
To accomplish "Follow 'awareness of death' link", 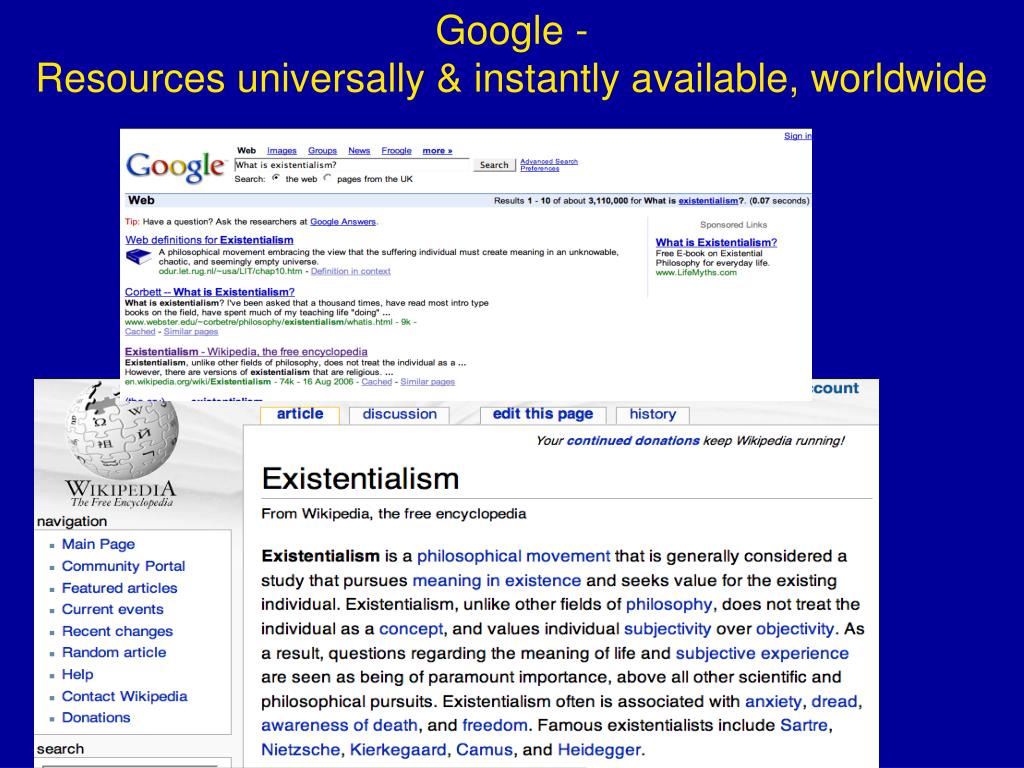I will tap(339, 726).
